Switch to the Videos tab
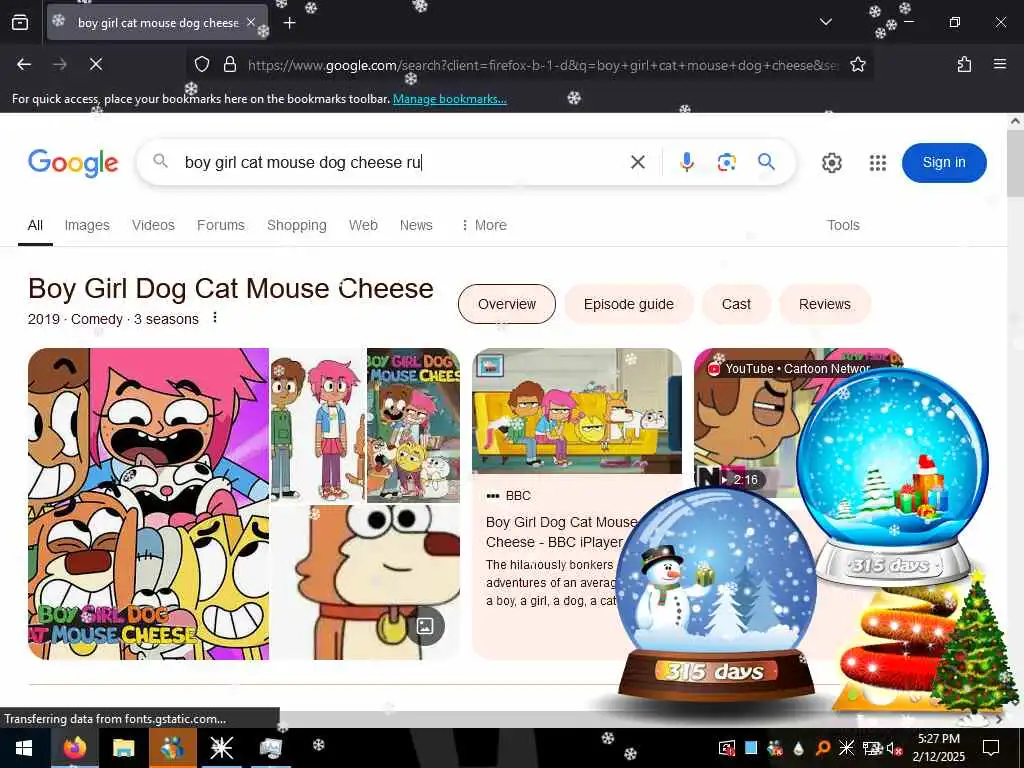 click(x=153, y=225)
